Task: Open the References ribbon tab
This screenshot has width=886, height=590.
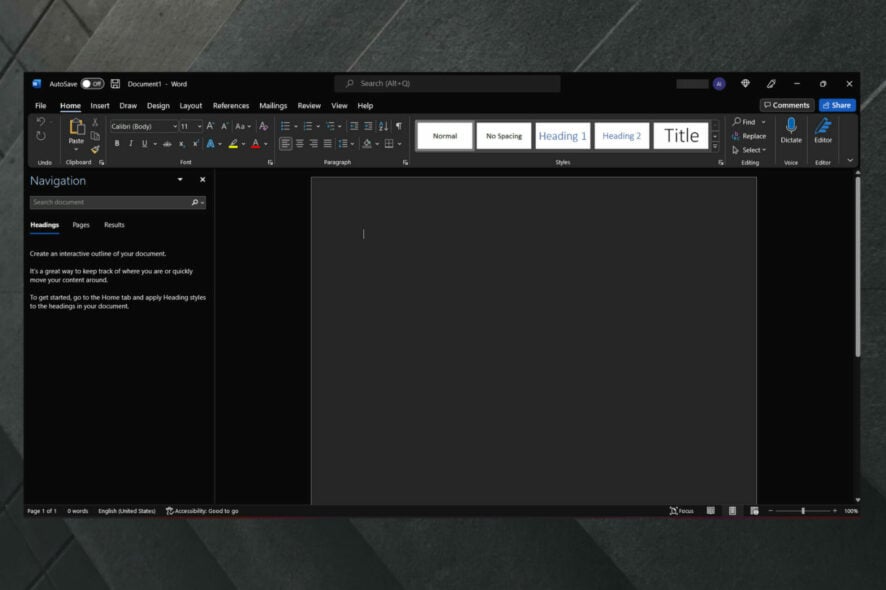Action: pos(231,106)
